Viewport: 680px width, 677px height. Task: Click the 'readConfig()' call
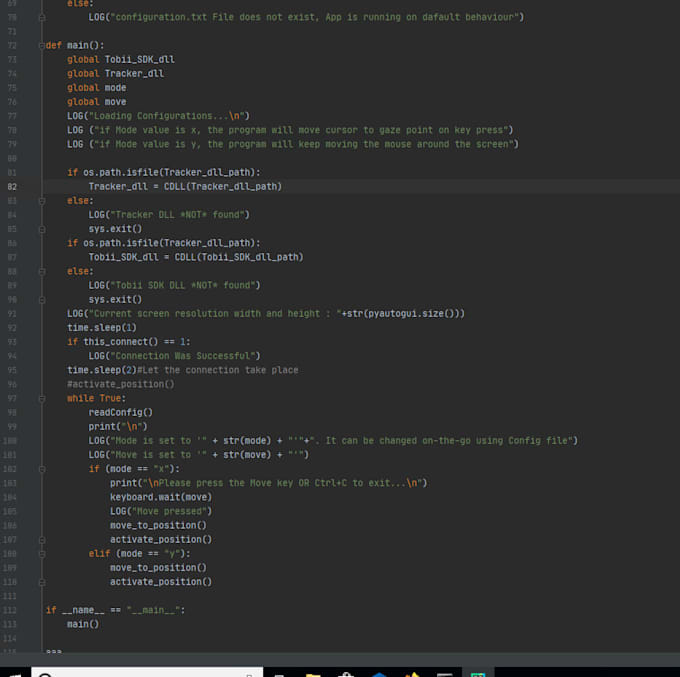point(121,412)
